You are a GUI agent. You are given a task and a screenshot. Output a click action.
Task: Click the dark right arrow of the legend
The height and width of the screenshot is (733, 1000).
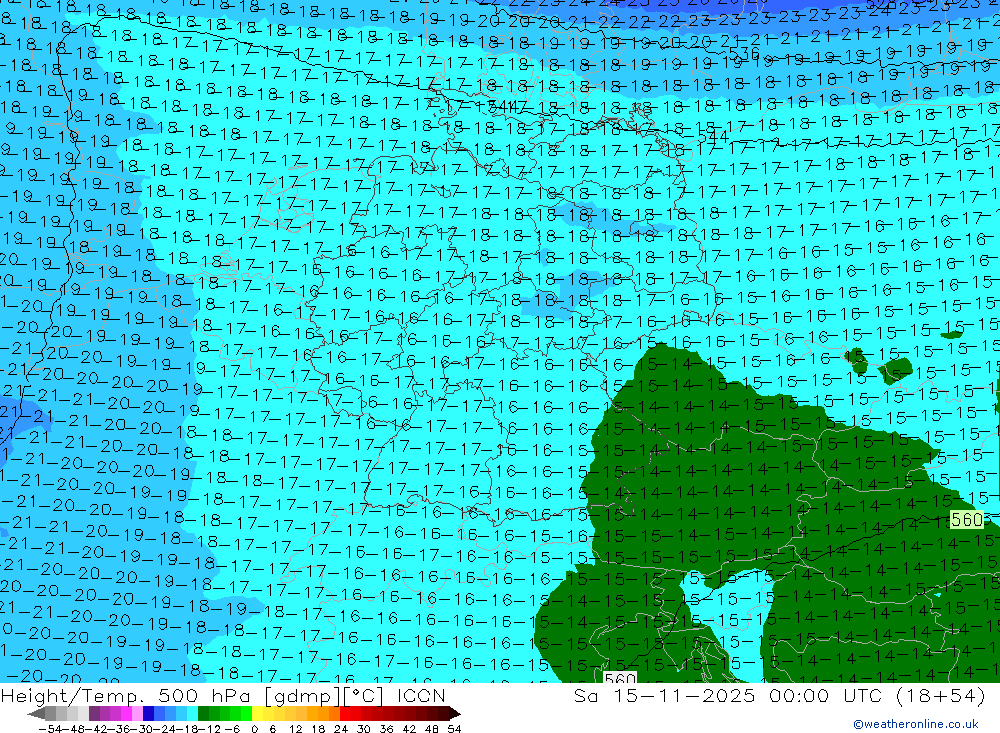point(455,713)
